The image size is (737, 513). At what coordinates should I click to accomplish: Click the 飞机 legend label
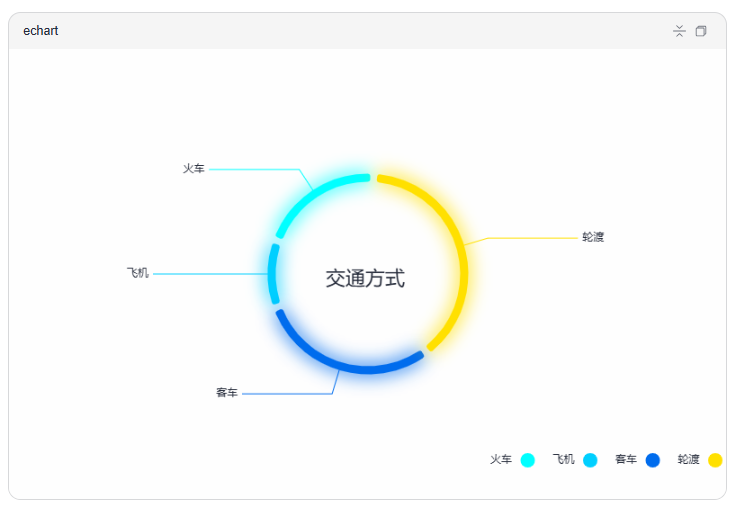click(564, 459)
